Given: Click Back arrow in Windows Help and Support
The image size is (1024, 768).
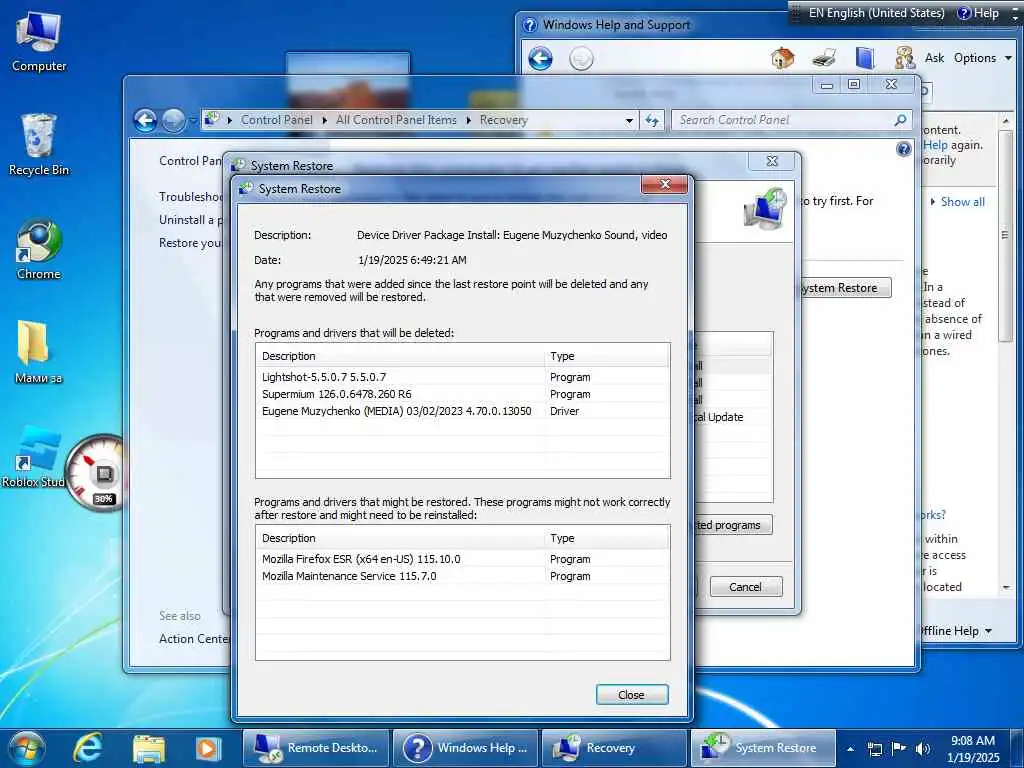Looking at the screenshot, I should tap(541, 59).
